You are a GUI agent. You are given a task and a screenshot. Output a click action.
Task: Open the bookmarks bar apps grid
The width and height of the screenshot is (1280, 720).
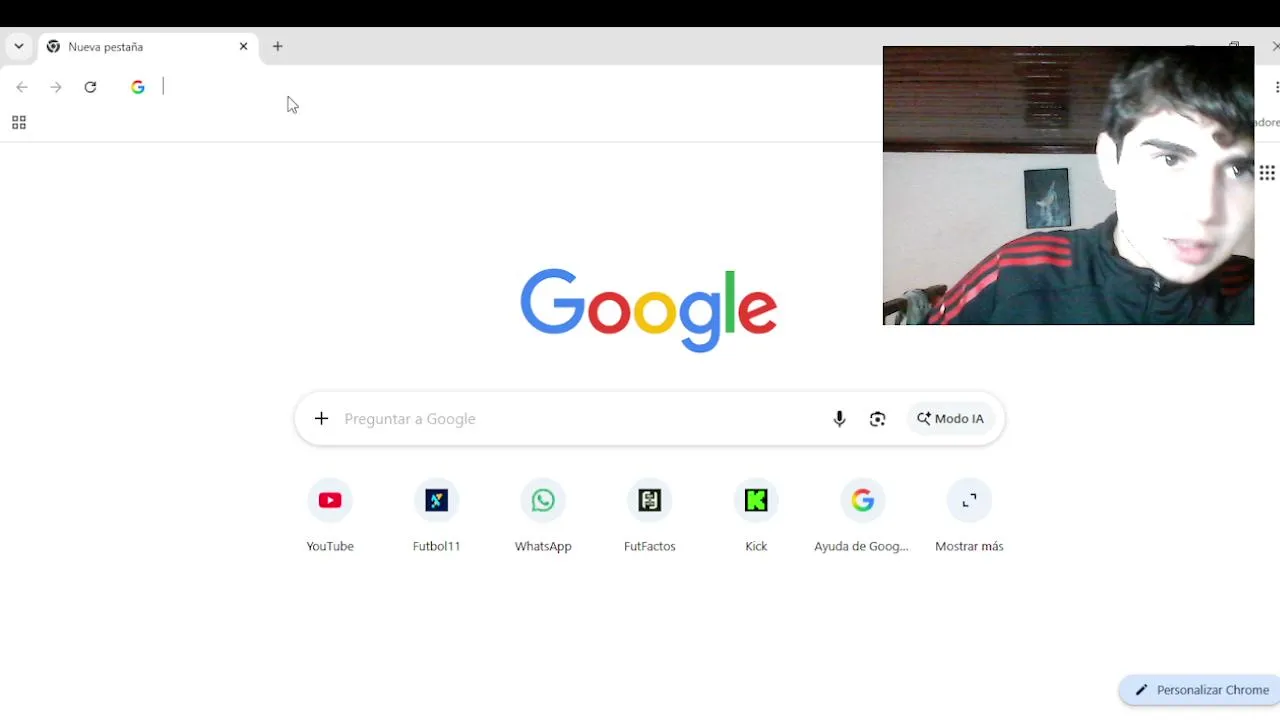(19, 123)
